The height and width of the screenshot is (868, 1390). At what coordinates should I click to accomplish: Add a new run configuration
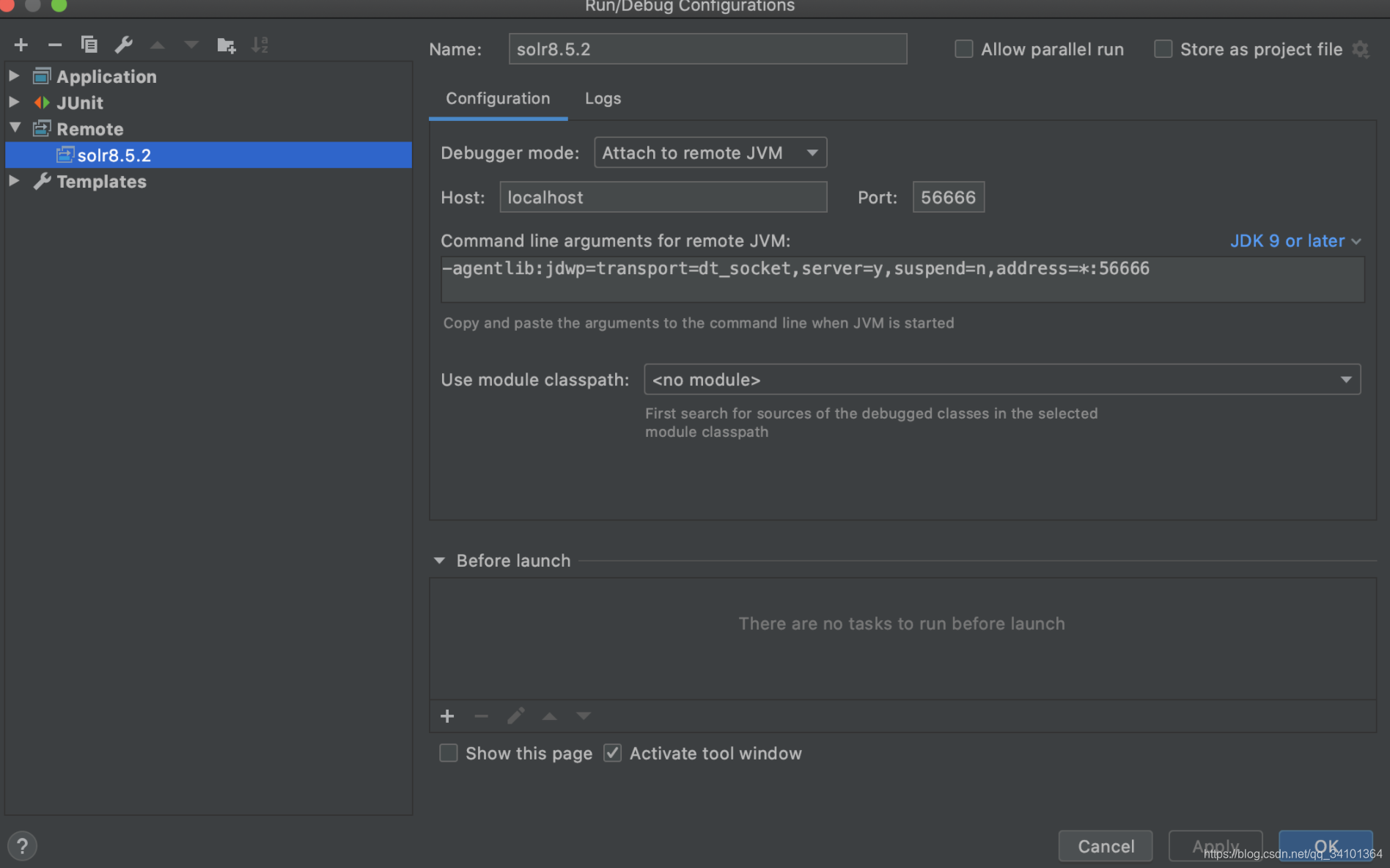point(21,45)
